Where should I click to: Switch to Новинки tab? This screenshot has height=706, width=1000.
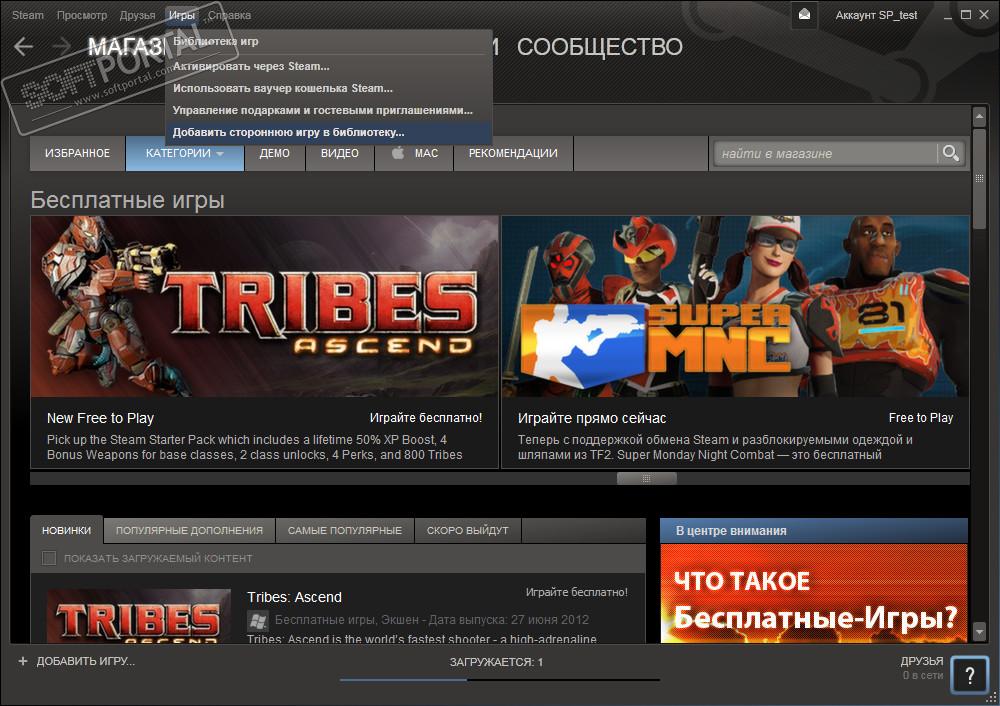click(x=66, y=531)
